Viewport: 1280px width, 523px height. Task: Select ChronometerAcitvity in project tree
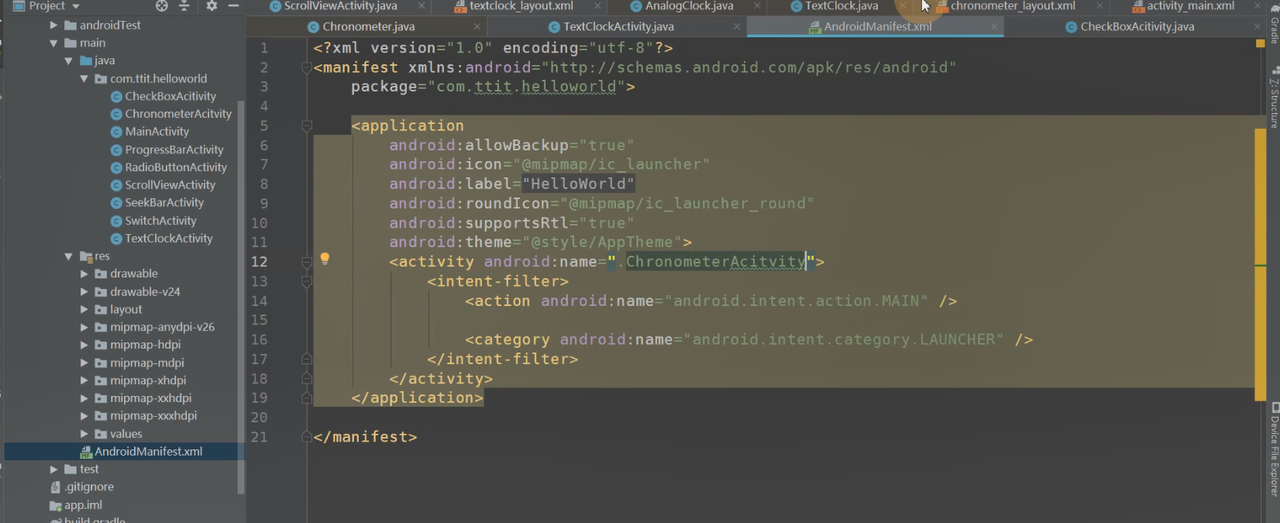click(178, 114)
